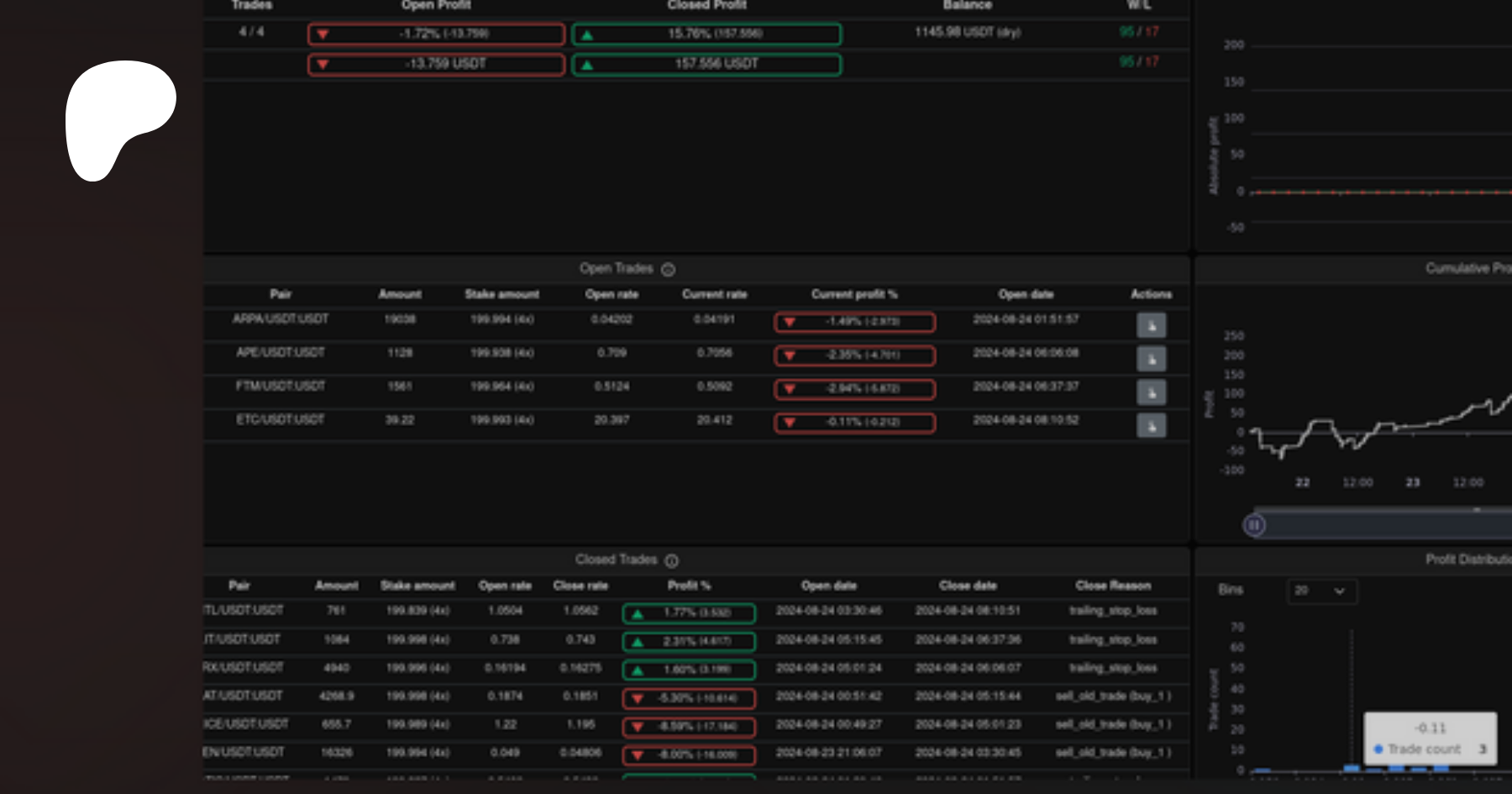Select closed trade row with 1.77% profit
This screenshot has width=1512, height=794.
coord(688,613)
